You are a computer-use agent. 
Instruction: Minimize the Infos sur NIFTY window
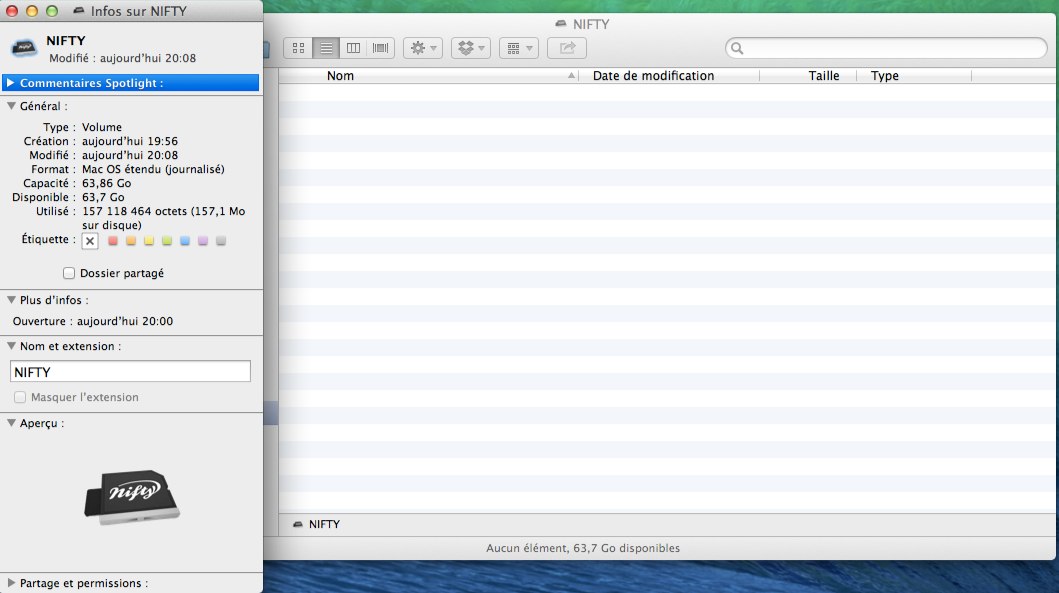pos(32,11)
